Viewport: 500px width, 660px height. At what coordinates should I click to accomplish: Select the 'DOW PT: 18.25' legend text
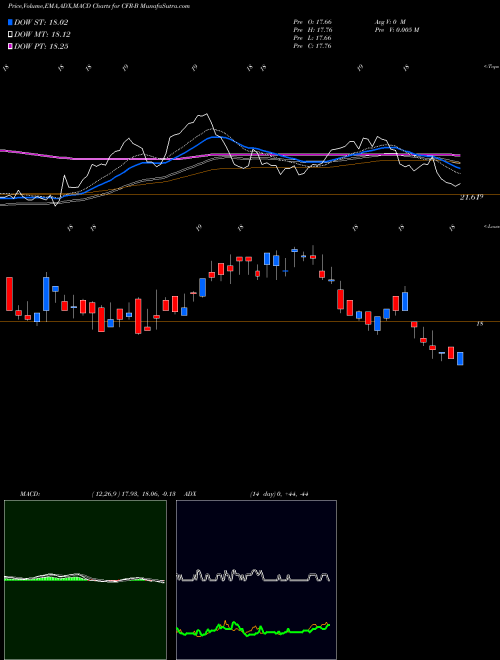(41, 46)
